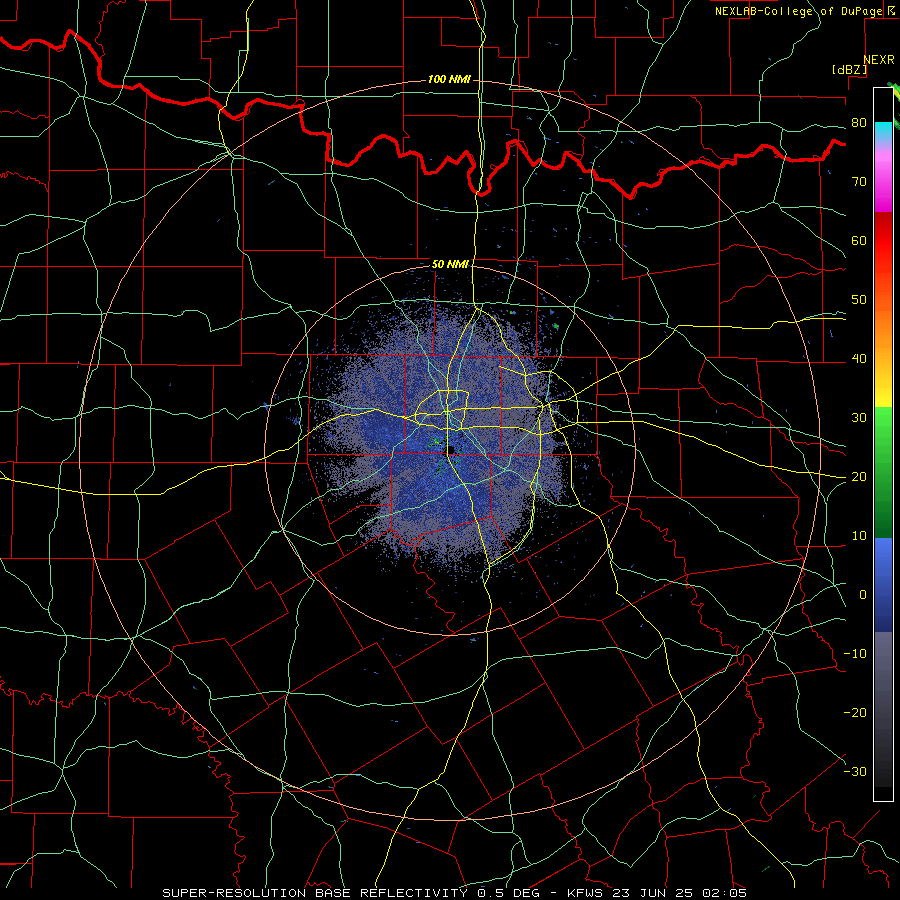Click the 100 NMI range ring label
Screen dimensions: 900x900
click(449, 79)
